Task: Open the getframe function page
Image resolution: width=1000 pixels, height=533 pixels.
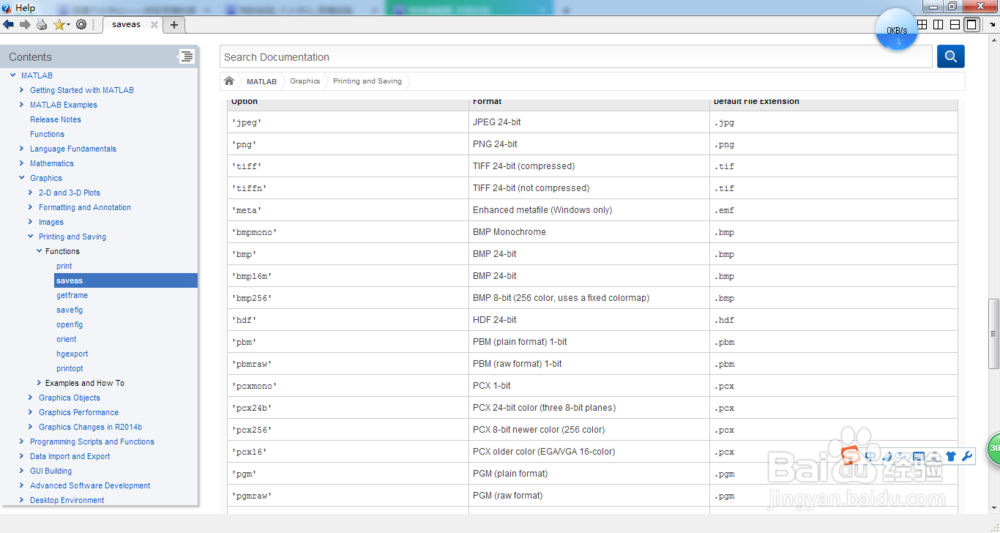Action: point(72,295)
